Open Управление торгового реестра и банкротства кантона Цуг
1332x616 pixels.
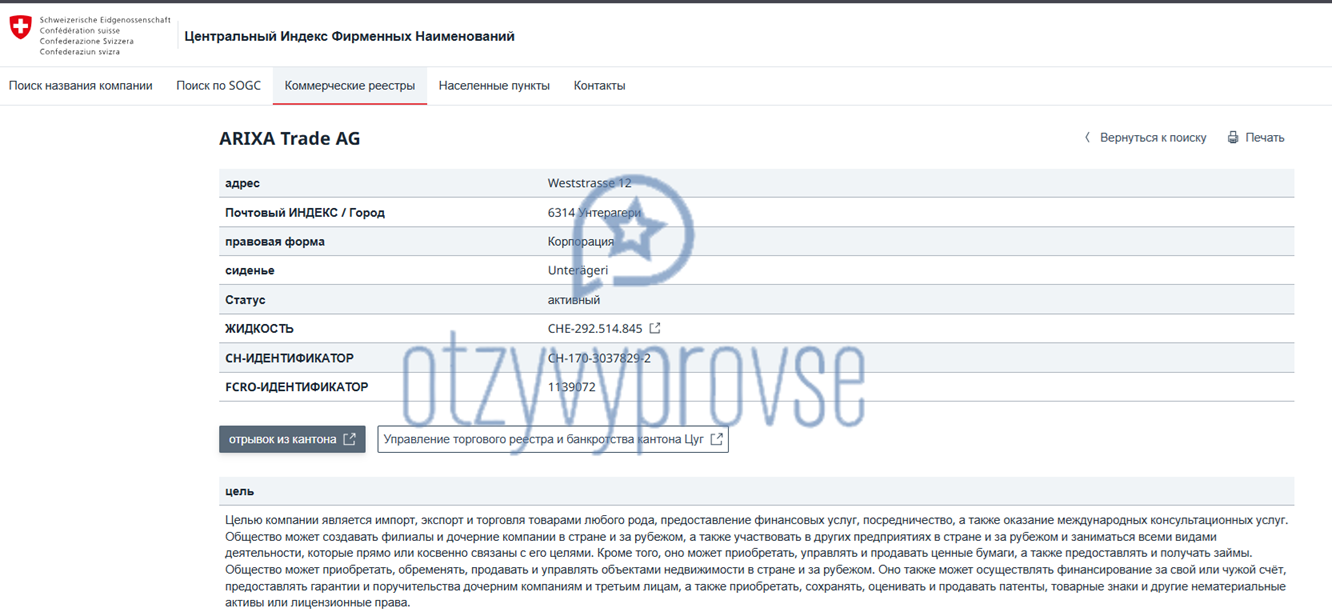553,439
